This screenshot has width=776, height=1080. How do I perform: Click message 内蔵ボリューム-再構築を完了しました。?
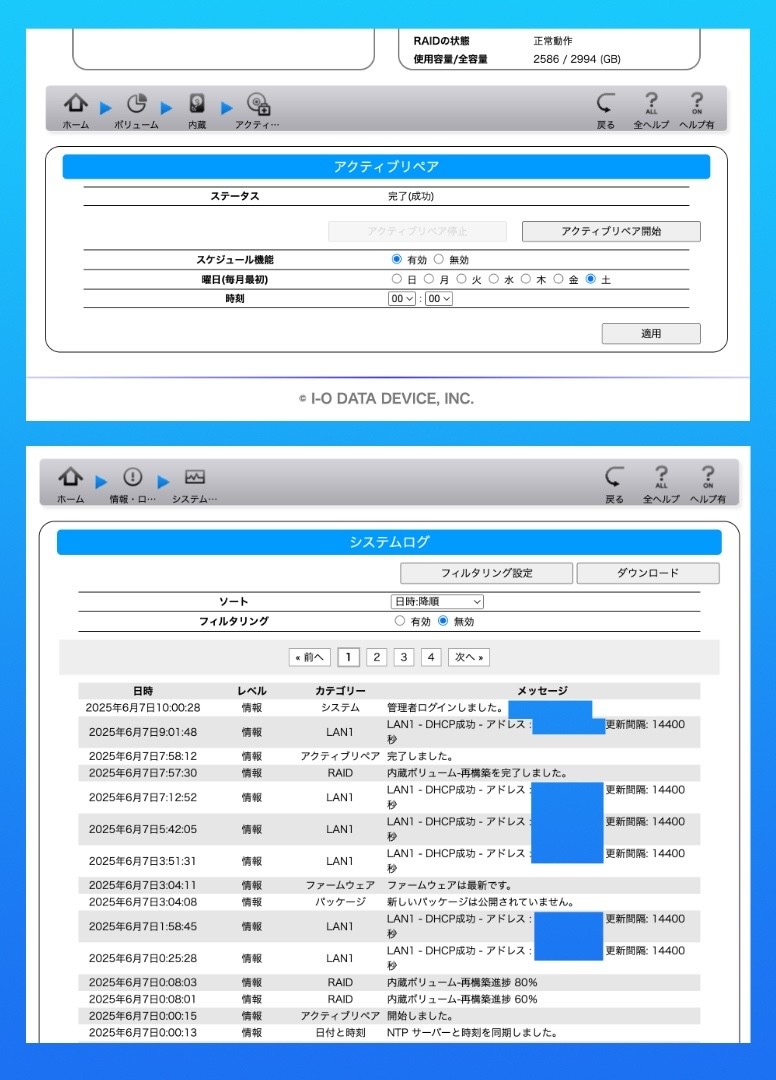[x=477, y=773]
